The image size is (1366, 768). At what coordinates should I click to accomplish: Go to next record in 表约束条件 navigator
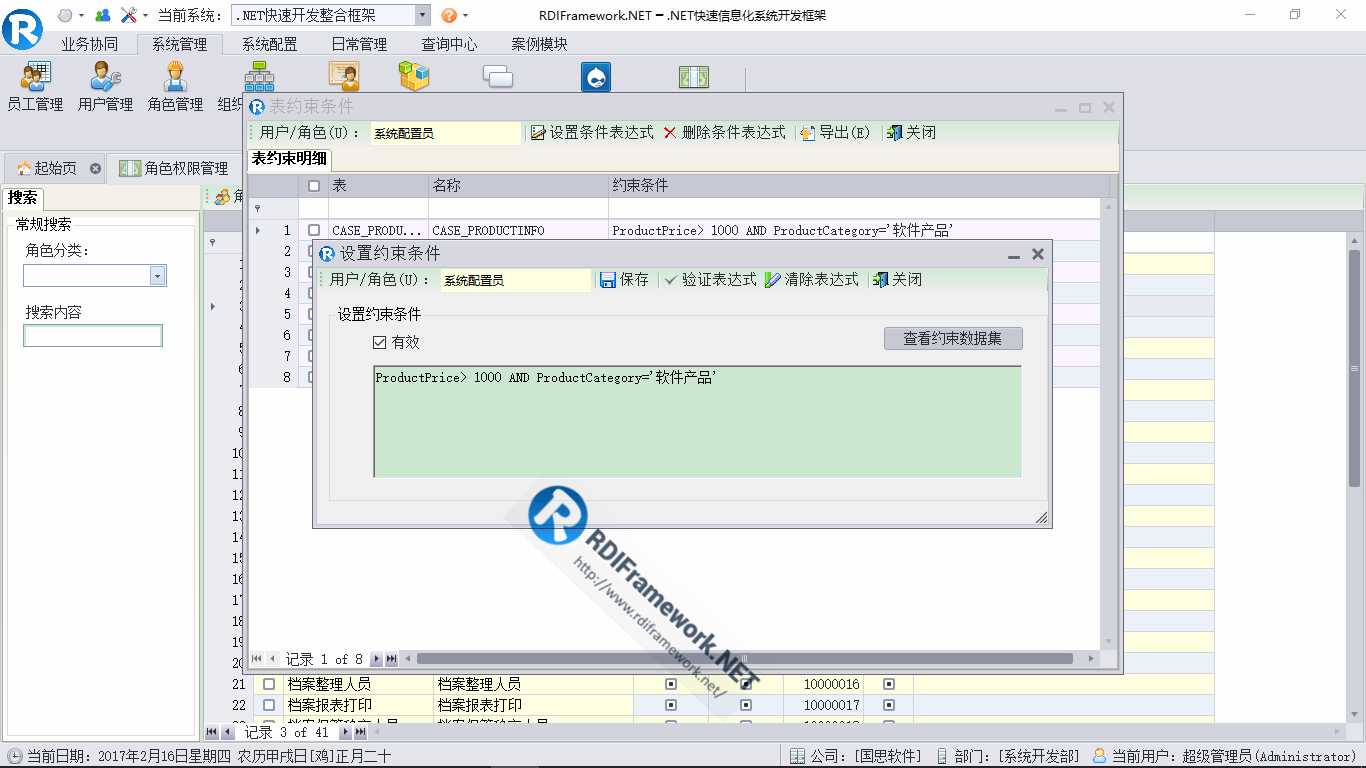pyautogui.click(x=376, y=659)
